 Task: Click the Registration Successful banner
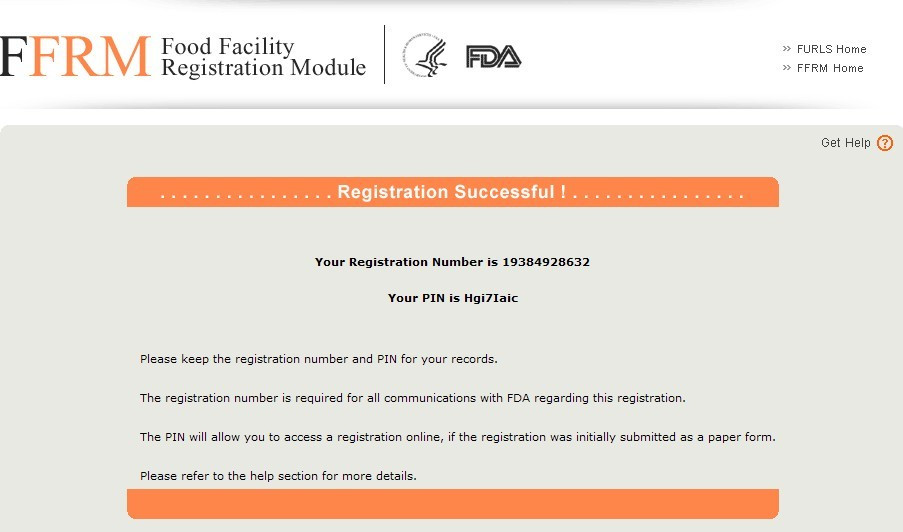coord(453,192)
